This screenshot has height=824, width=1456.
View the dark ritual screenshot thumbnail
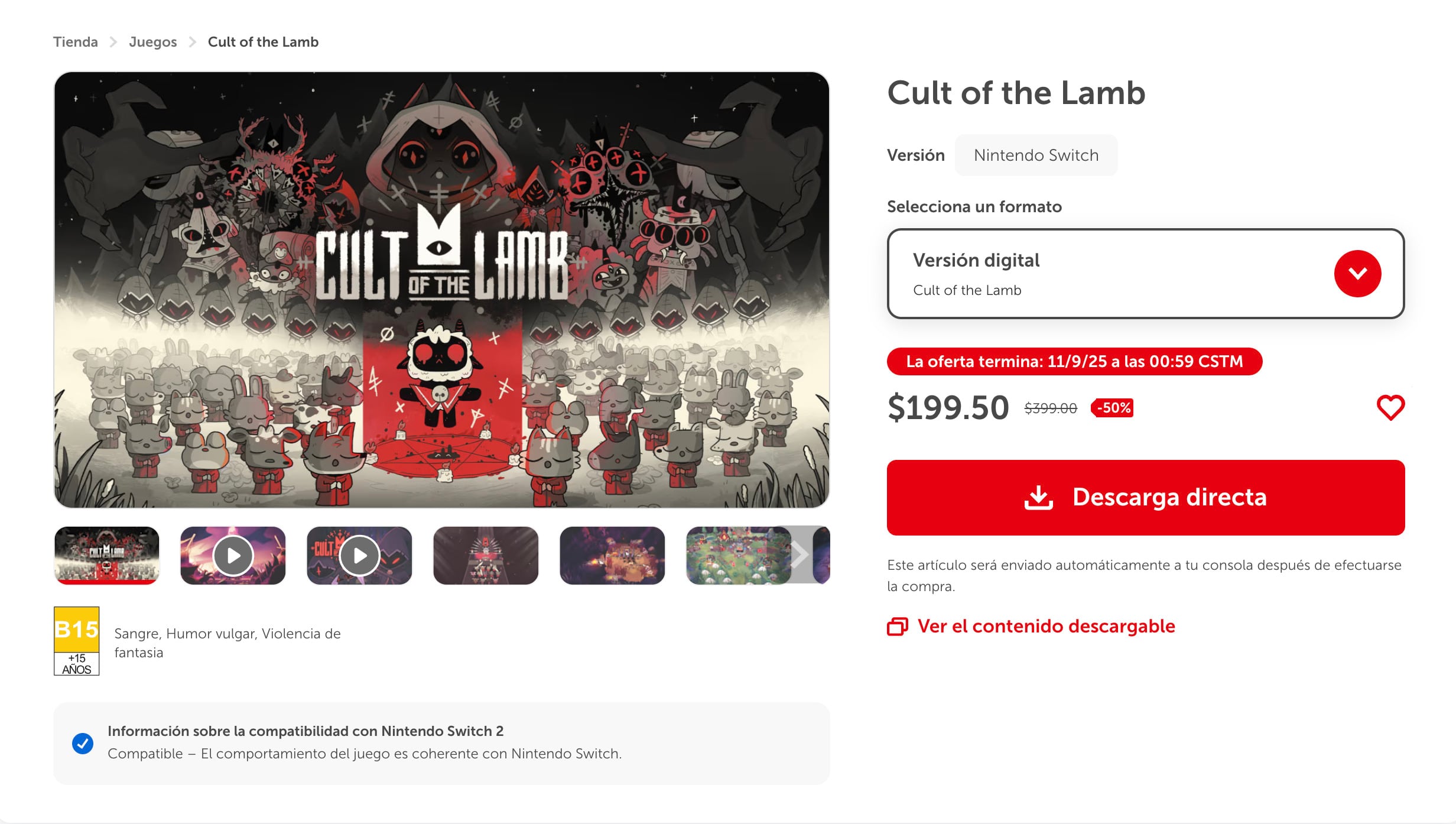coord(486,556)
